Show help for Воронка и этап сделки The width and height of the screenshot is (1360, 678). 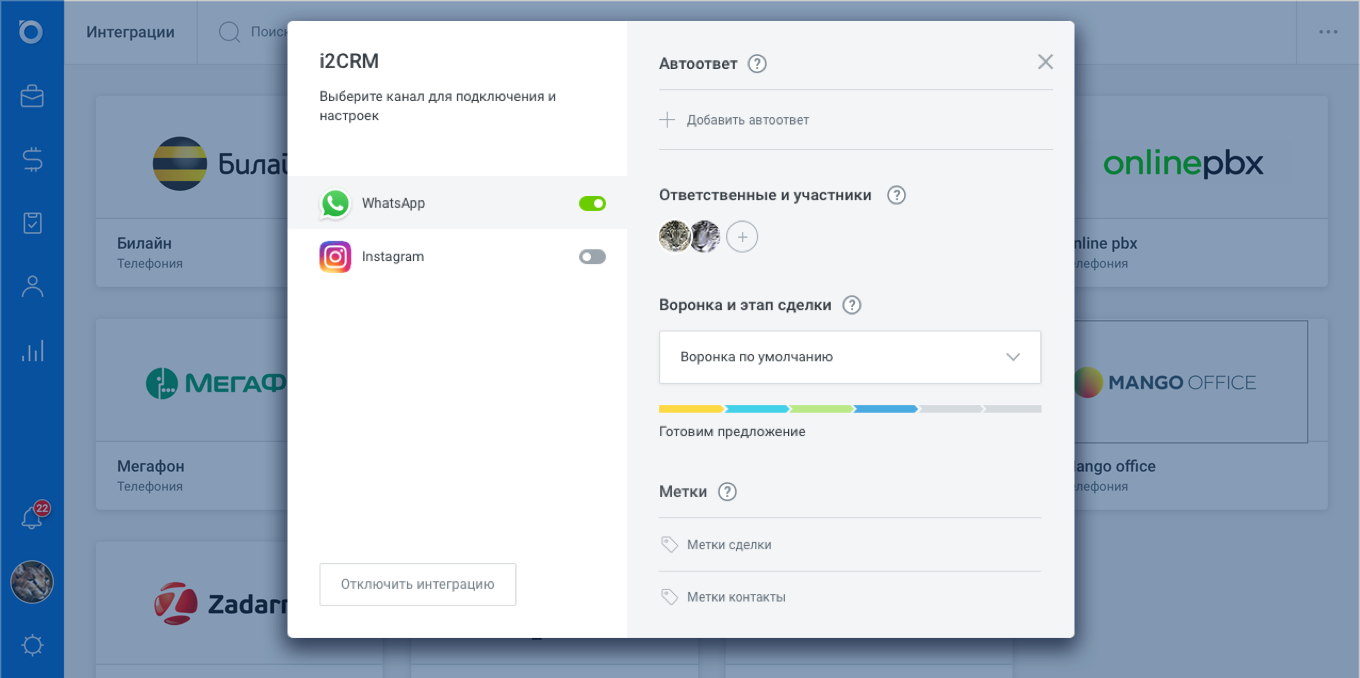tap(851, 305)
